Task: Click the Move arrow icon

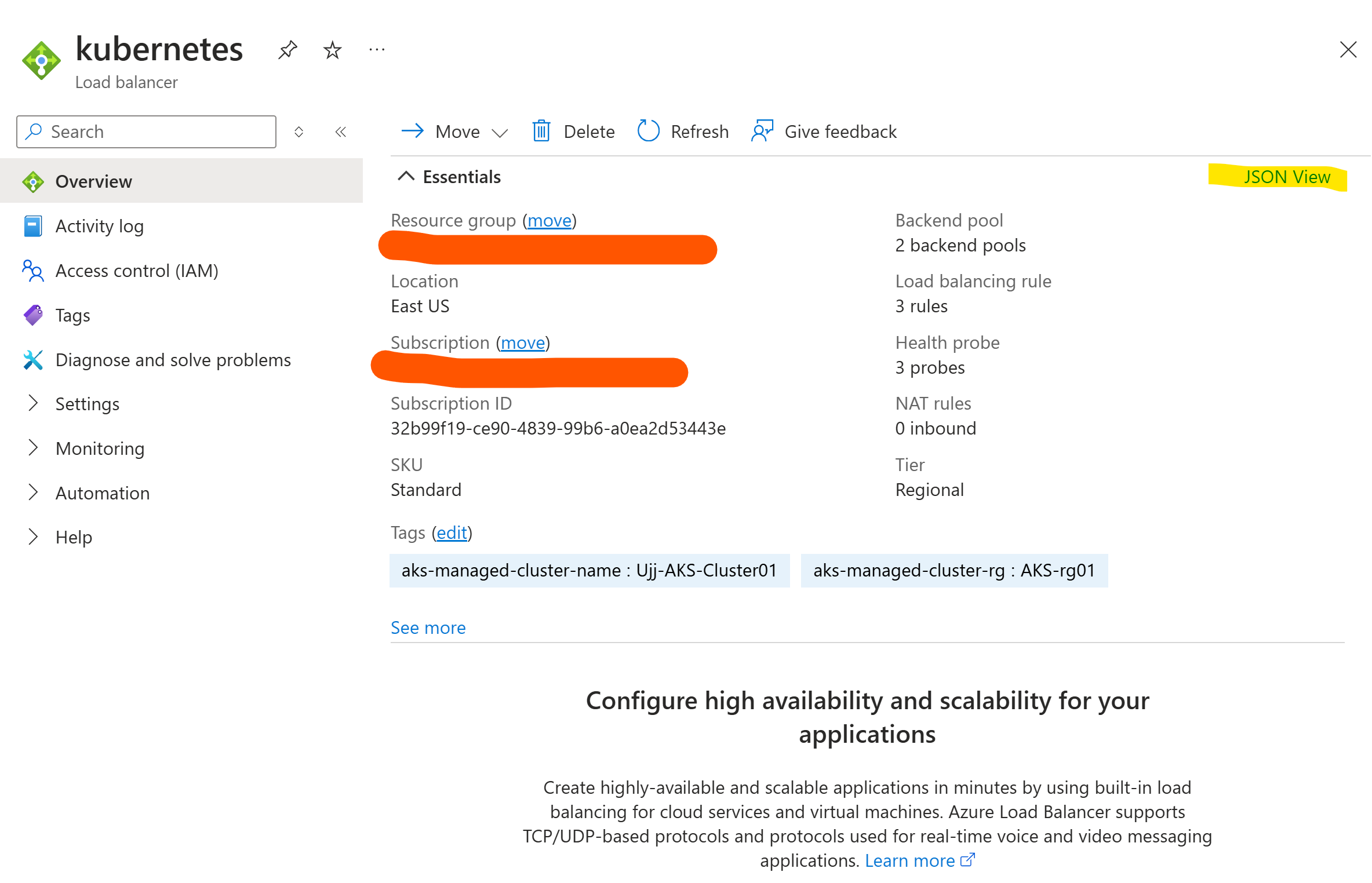Action: (x=413, y=131)
